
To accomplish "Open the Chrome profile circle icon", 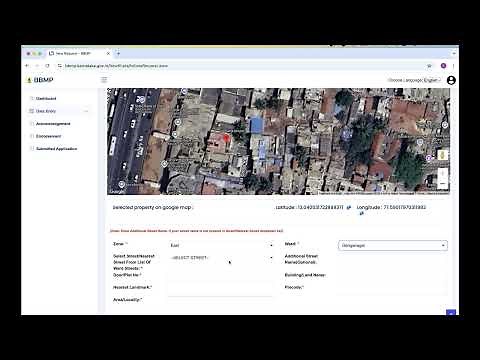I will pyautogui.click(x=443, y=66).
